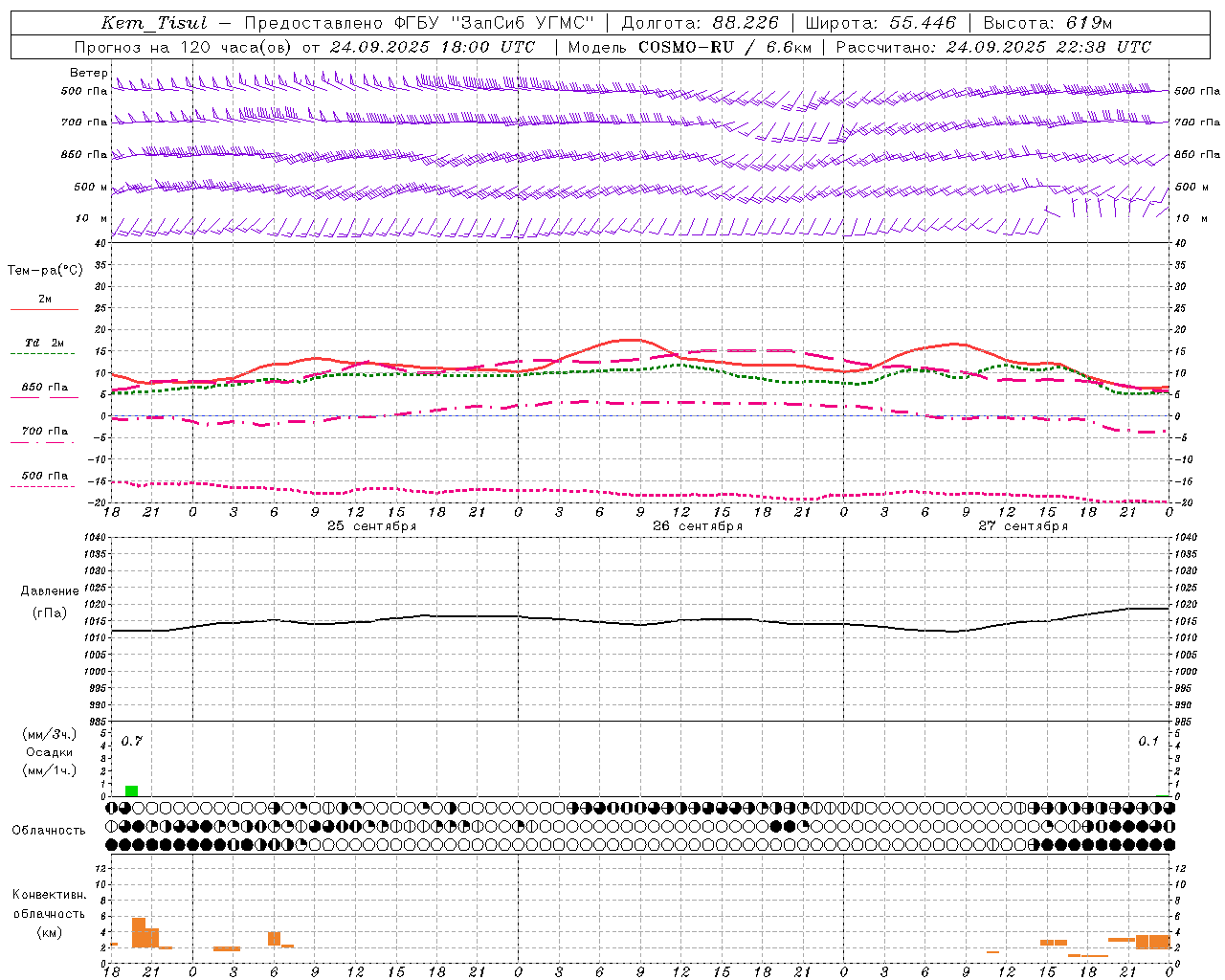Click the station name Kem_Tisul

(x=154, y=23)
